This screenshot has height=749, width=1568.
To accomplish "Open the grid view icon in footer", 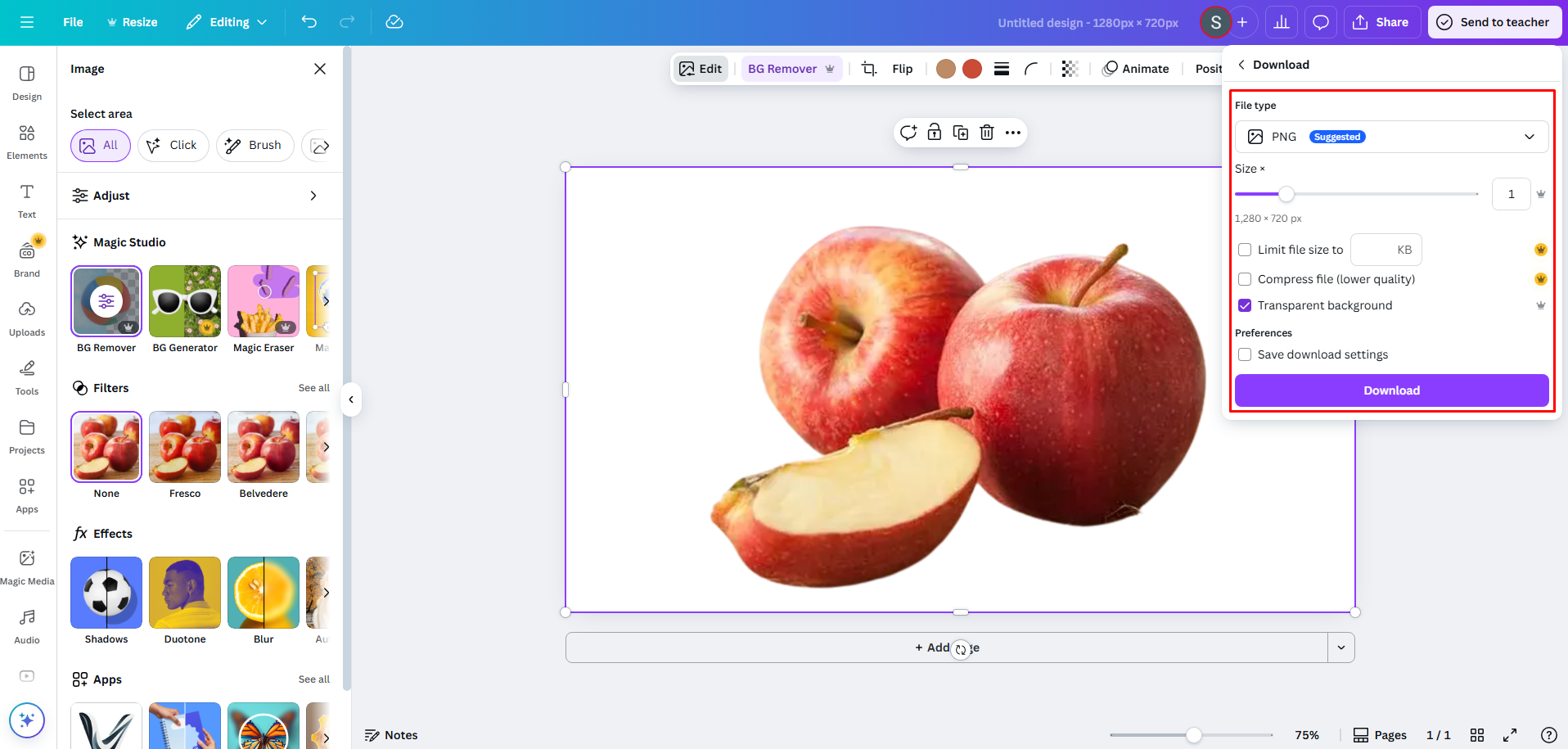I will (x=1477, y=735).
